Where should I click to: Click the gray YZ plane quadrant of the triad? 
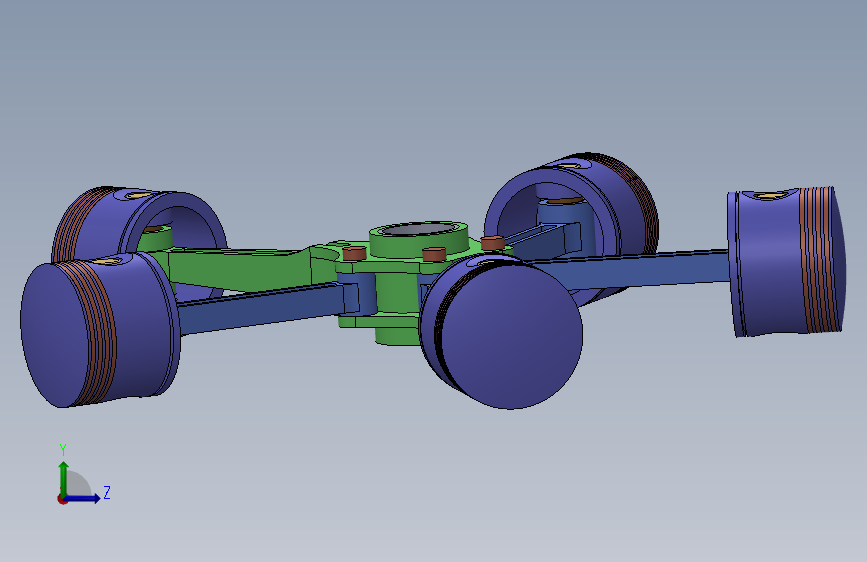pyautogui.click(x=77, y=484)
